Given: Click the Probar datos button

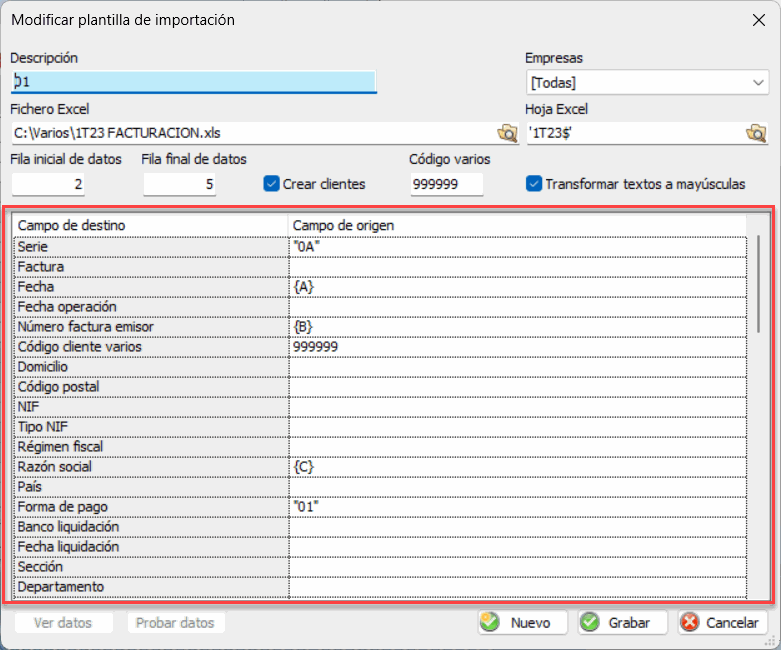Looking at the screenshot, I should pos(175,623).
